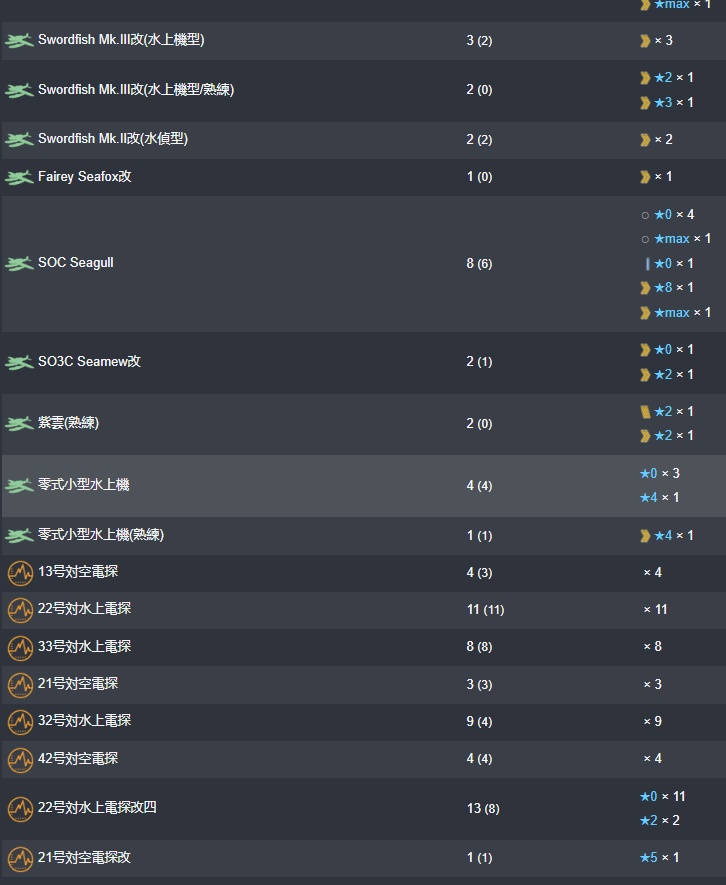Screen dimensions: 726x885
Task: Click the radar icon beside 22号対水上電探改四
Action: pyautogui.click(x=20, y=809)
